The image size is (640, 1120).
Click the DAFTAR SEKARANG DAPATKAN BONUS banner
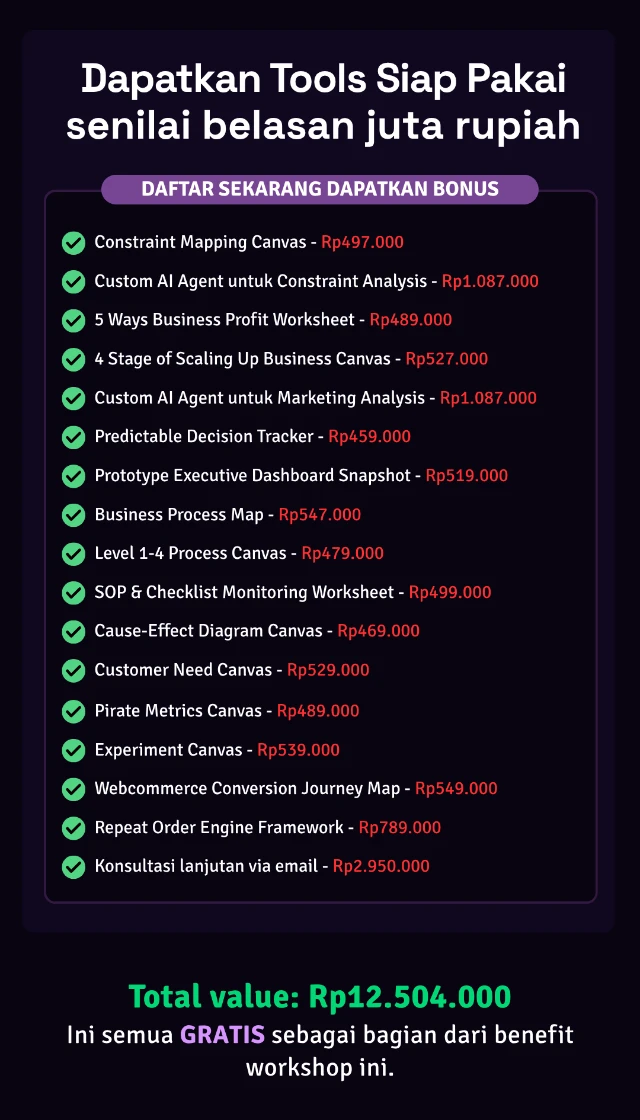tap(319, 189)
